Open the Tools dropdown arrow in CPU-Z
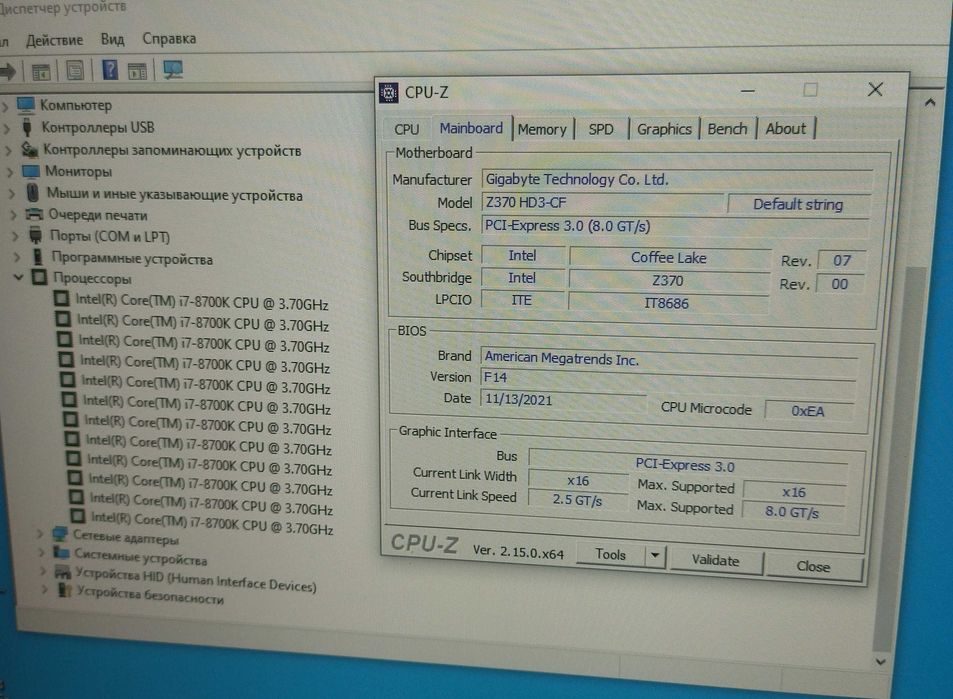The height and width of the screenshot is (699, 953). (x=655, y=555)
